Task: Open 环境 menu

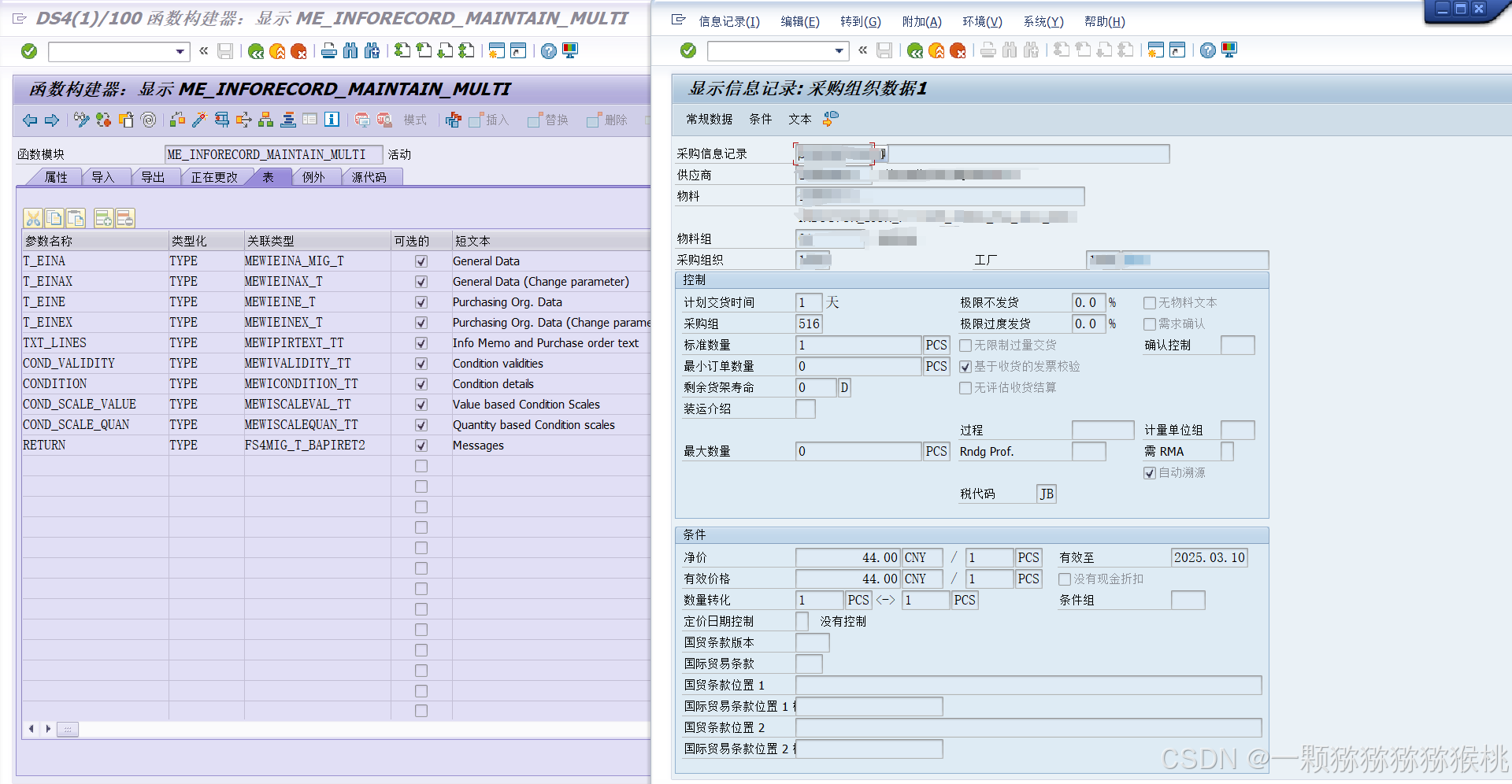Action: click(x=982, y=22)
